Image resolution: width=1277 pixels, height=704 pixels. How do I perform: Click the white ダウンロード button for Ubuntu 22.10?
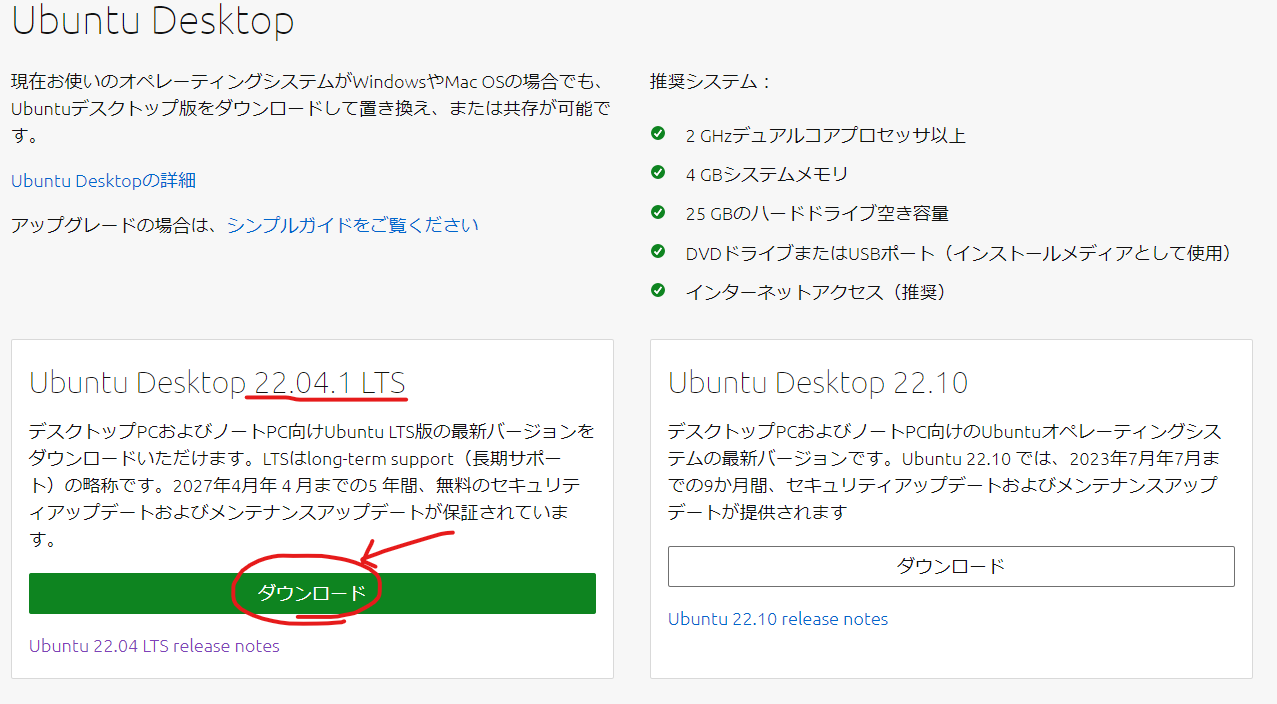click(951, 566)
